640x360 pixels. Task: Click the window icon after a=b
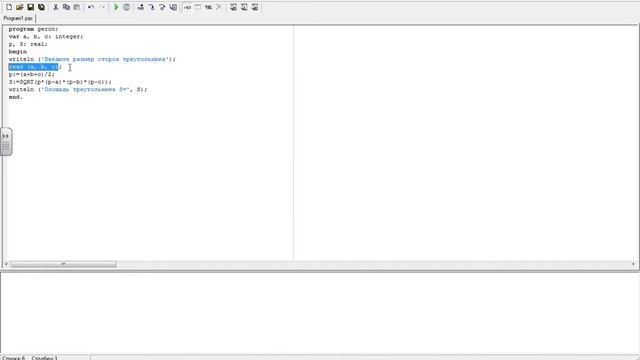pos(198,7)
